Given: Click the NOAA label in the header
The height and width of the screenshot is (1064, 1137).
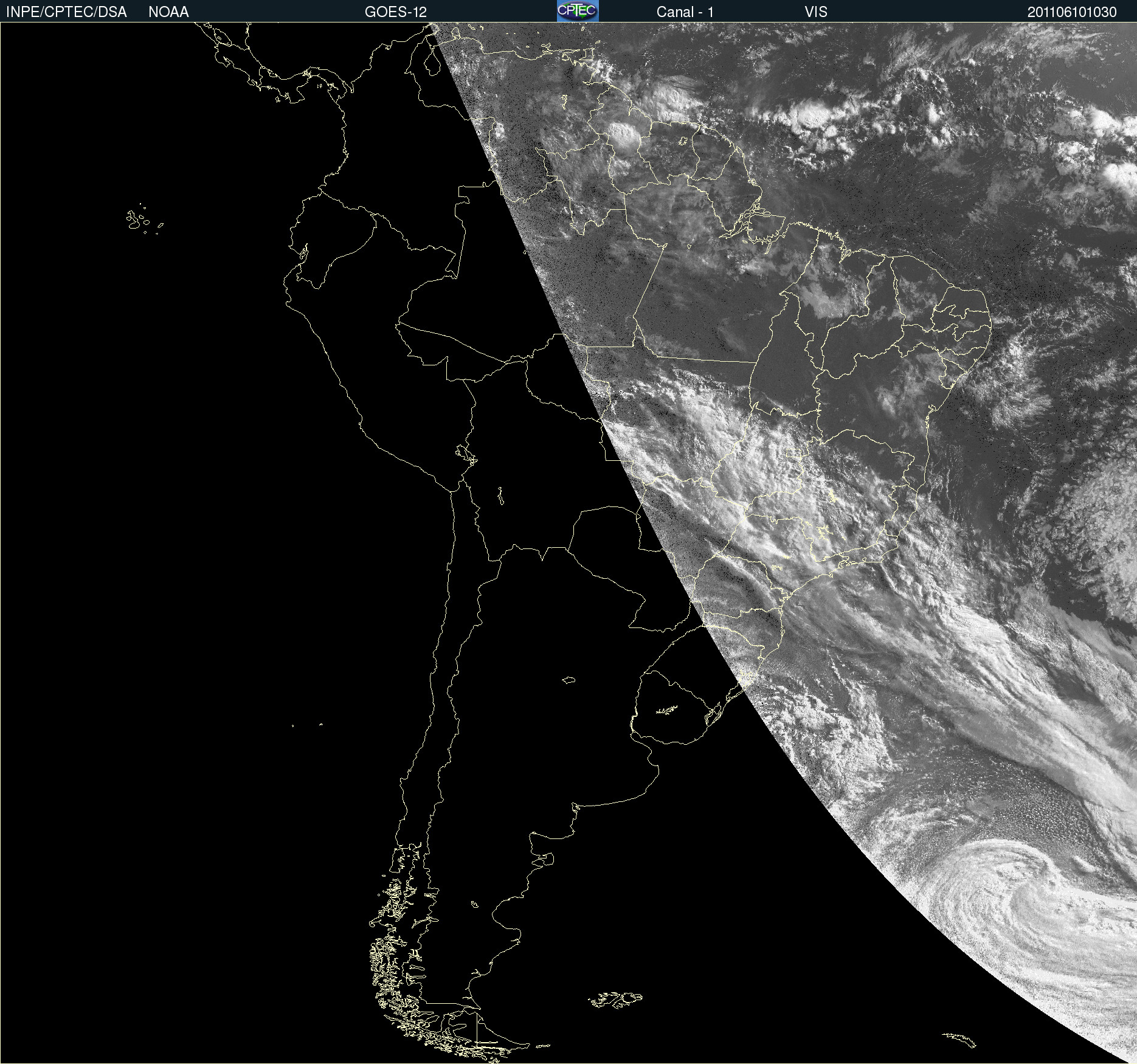Looking at the screenshot, I should point(168,12).
